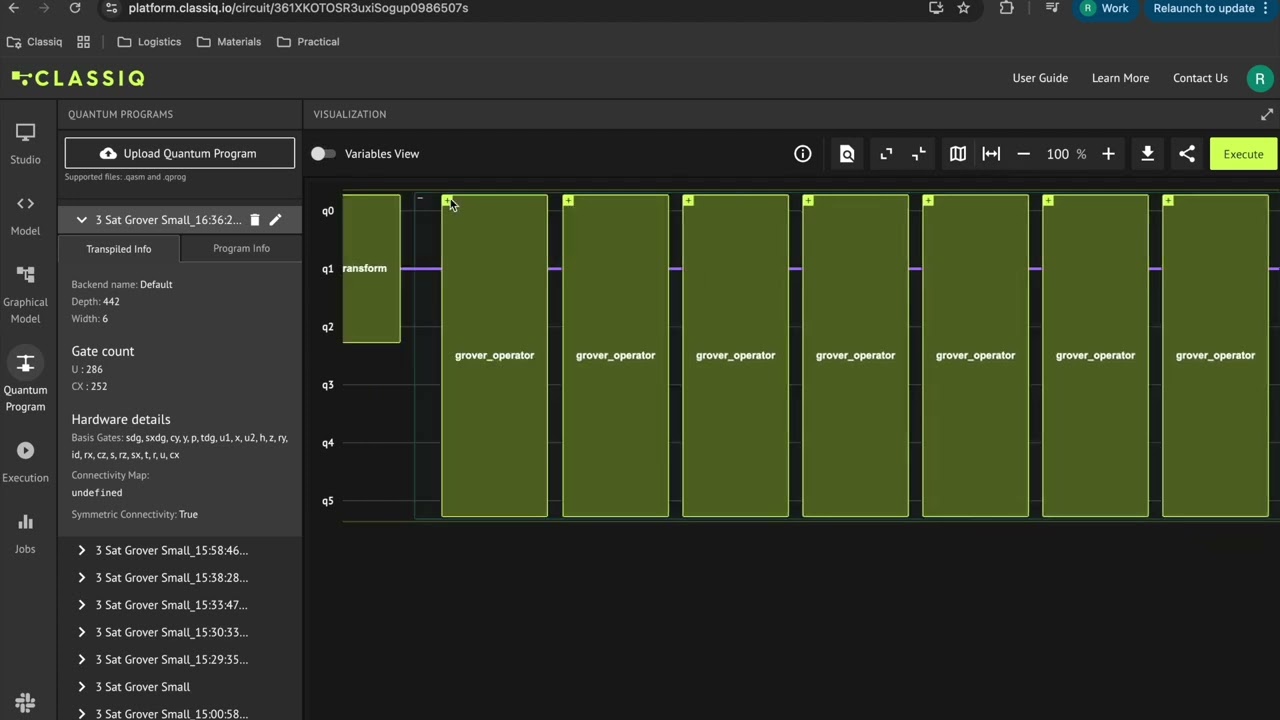Run the circuit with the Execute button
This screenshot has width=1280, height=720.
(1243, 154)
